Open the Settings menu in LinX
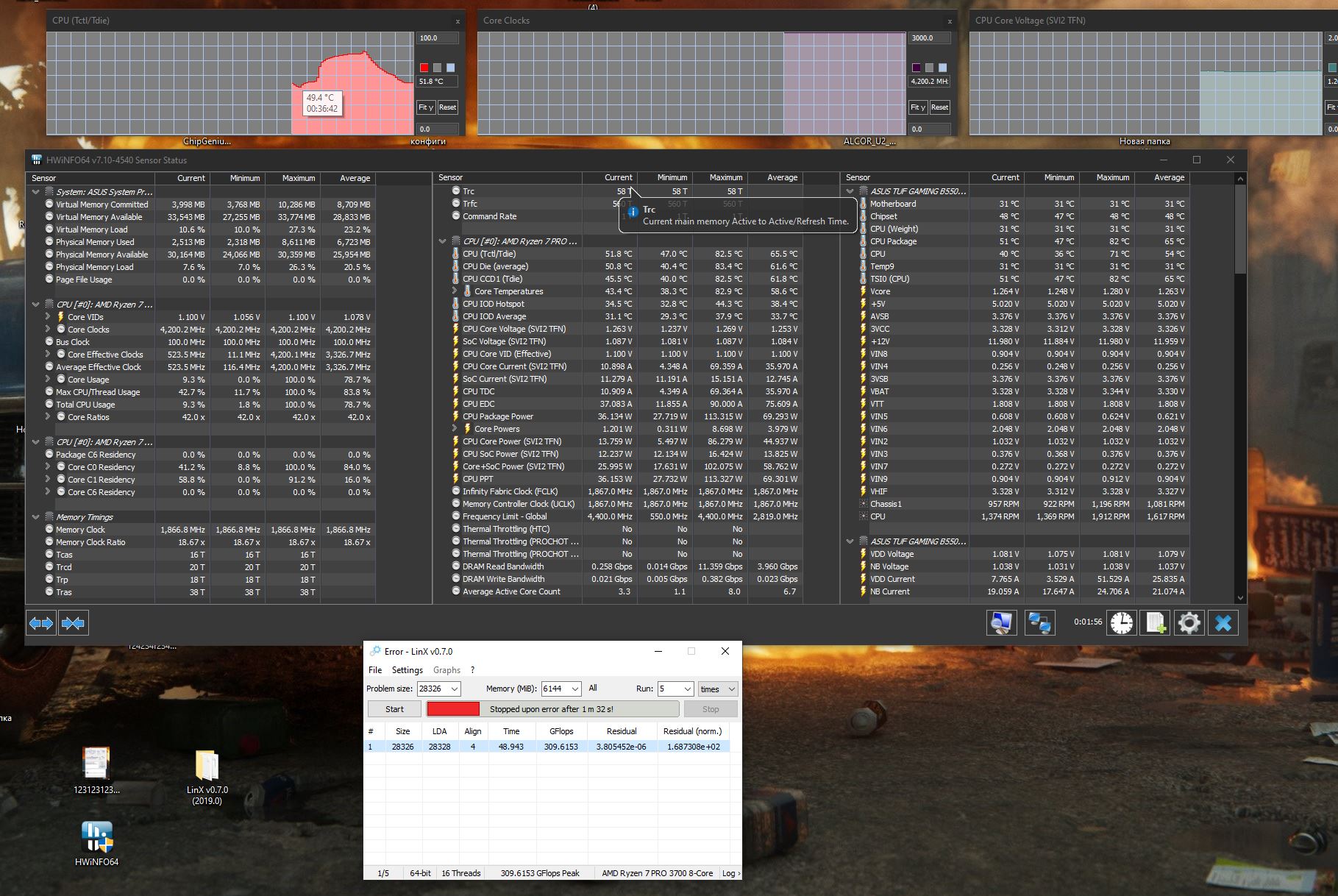The image size is (1338, 896). 408,670
